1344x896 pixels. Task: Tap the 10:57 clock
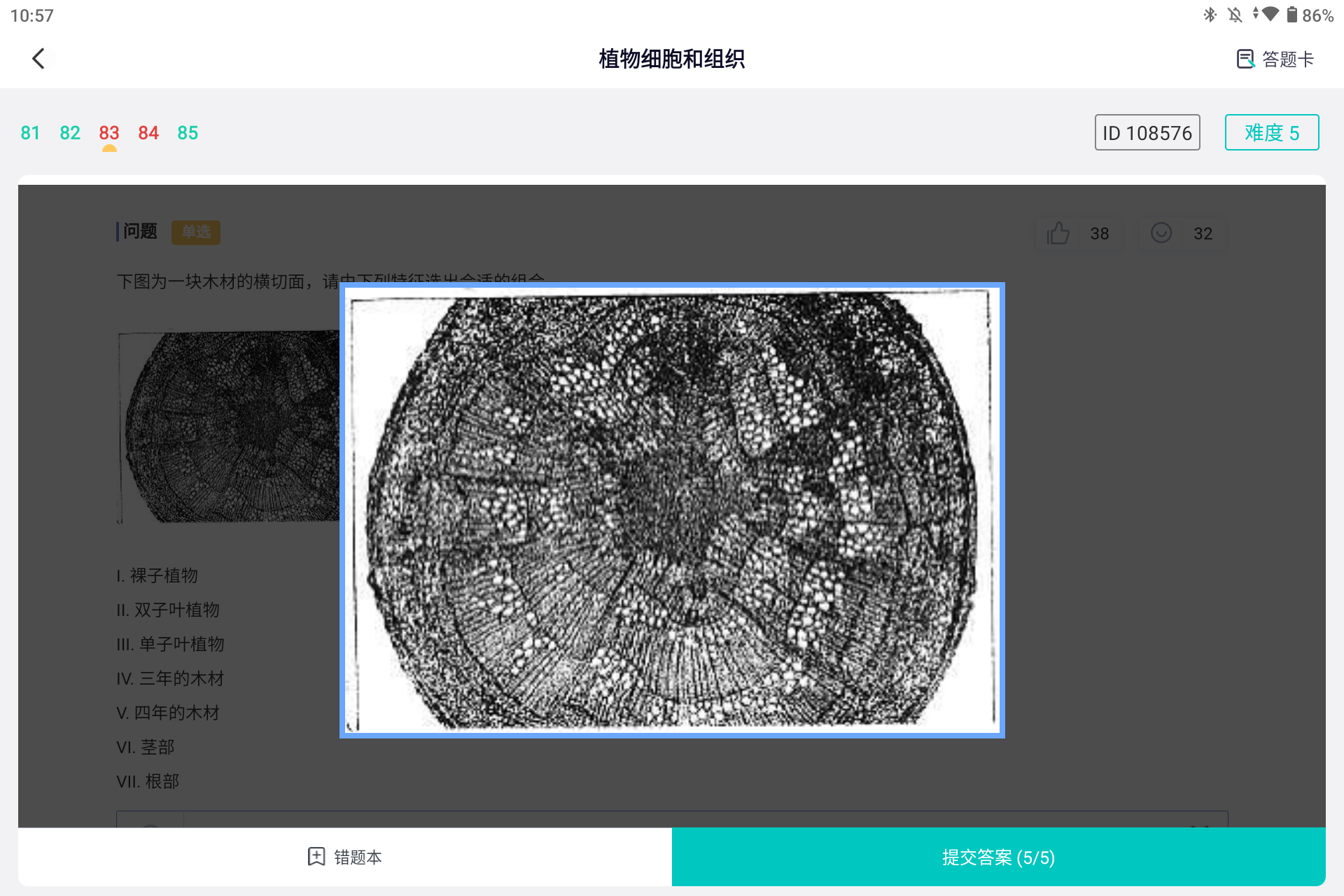pyautogui.click(x=31, y=15)
